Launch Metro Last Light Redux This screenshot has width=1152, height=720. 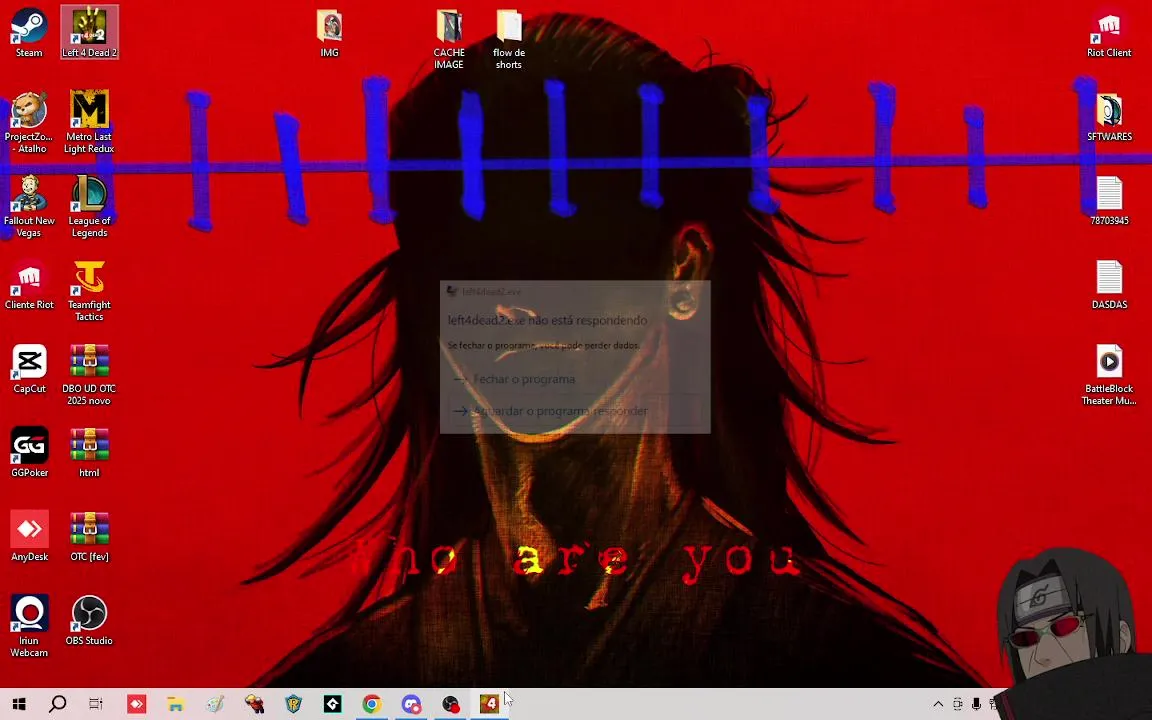89,122
